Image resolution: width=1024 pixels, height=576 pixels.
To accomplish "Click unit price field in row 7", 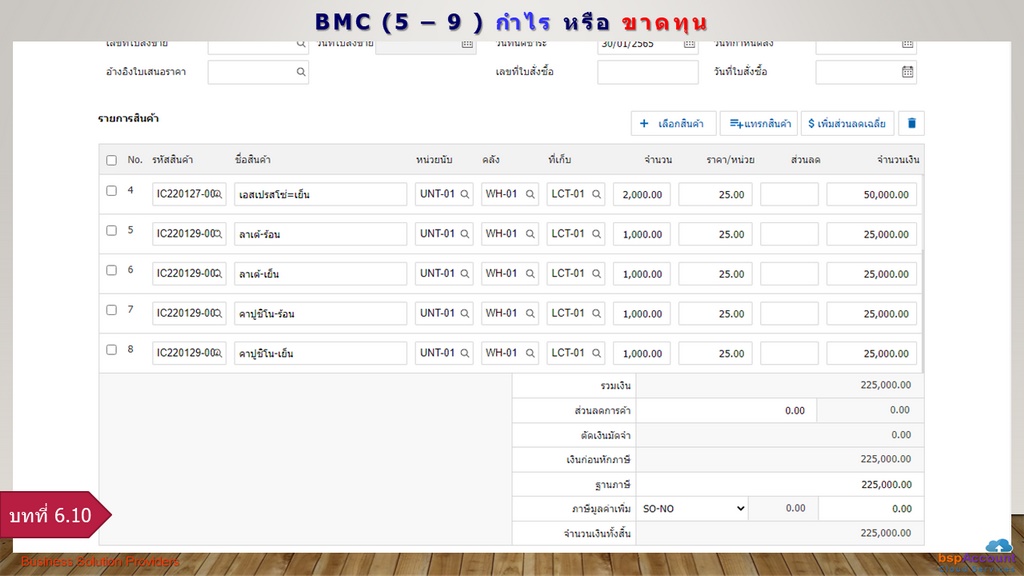I will click(715, 314).
